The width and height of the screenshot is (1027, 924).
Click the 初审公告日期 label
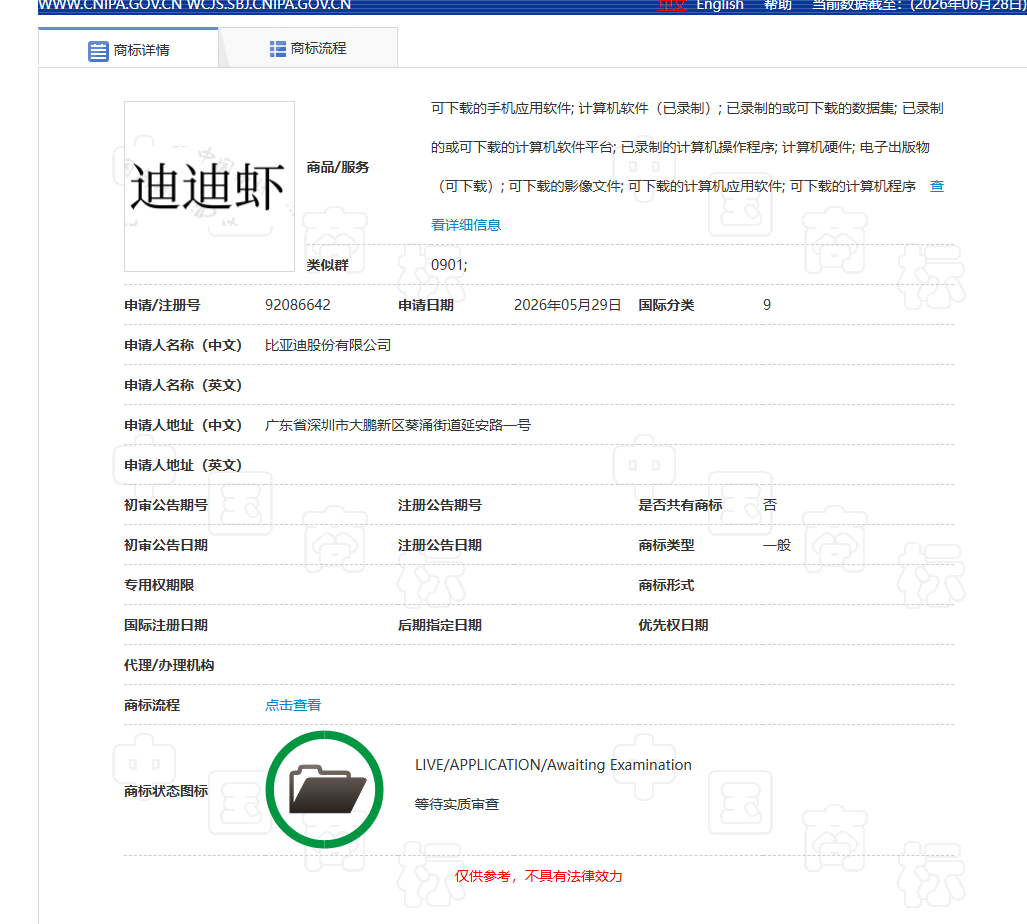(166, 545)
